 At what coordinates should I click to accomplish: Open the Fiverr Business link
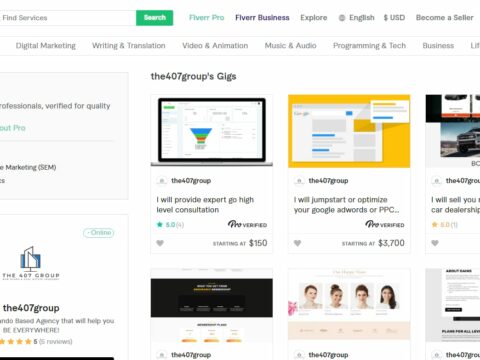point(262,18)
